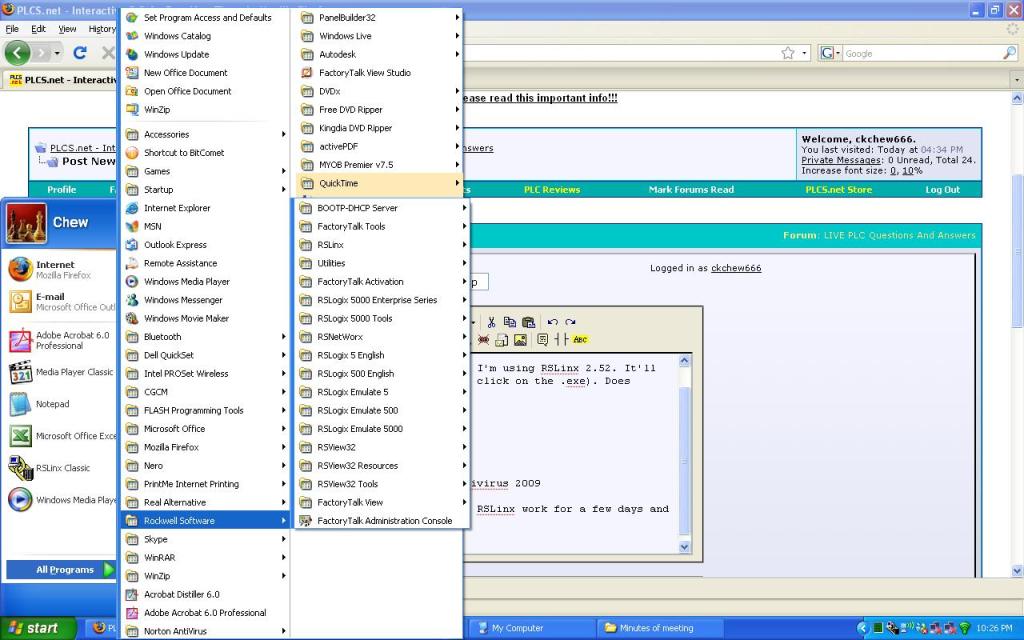This screenshot has height=640, width=1024.
Task: Click the bookmark star in address bar
Action: (x=788, y=54)
